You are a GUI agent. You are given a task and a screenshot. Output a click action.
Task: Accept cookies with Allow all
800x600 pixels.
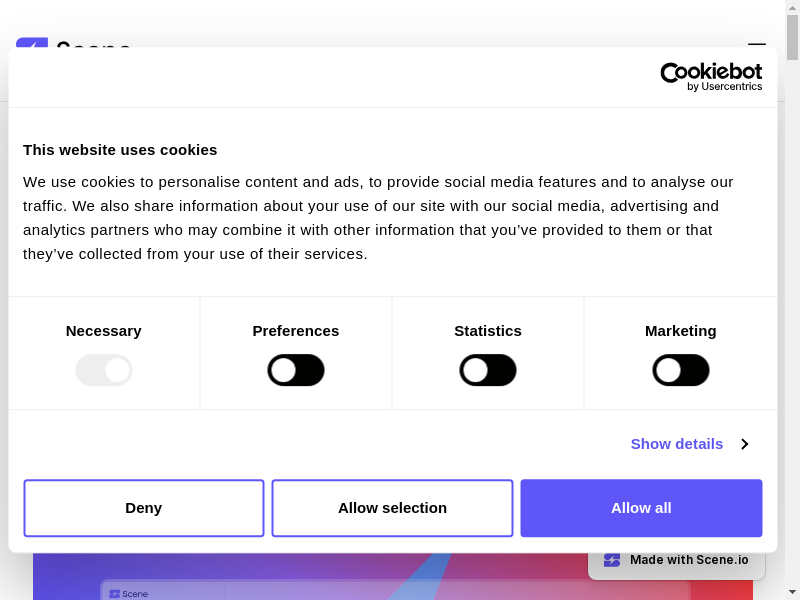point(641,508)
